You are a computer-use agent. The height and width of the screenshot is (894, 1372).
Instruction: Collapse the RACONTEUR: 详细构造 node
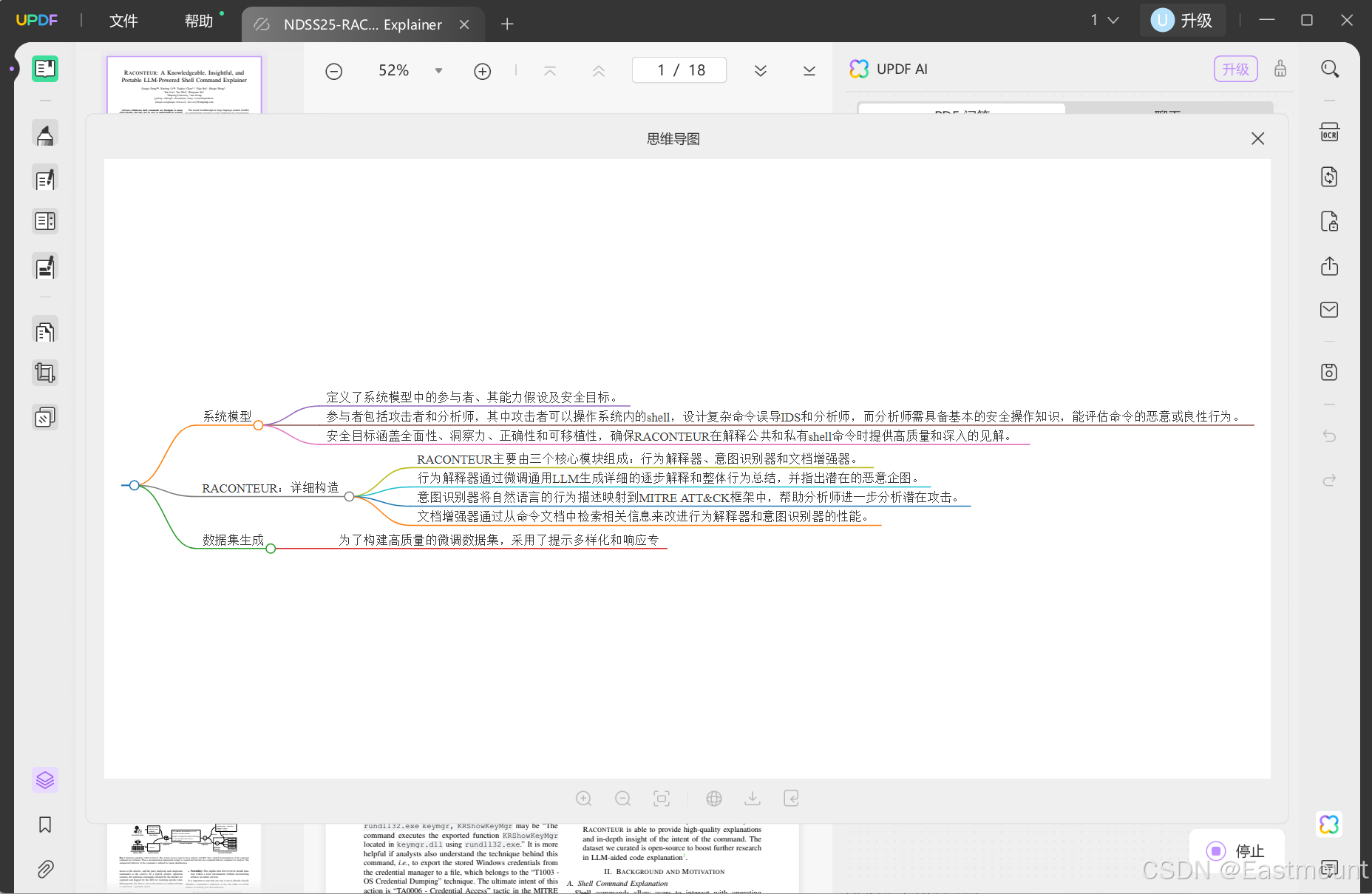tap(349, 497)
